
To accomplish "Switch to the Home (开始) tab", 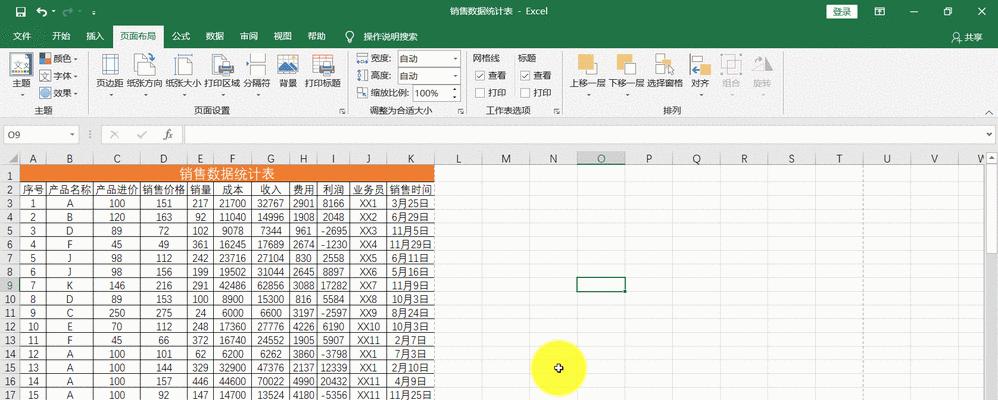I will (x=61, y=36).
